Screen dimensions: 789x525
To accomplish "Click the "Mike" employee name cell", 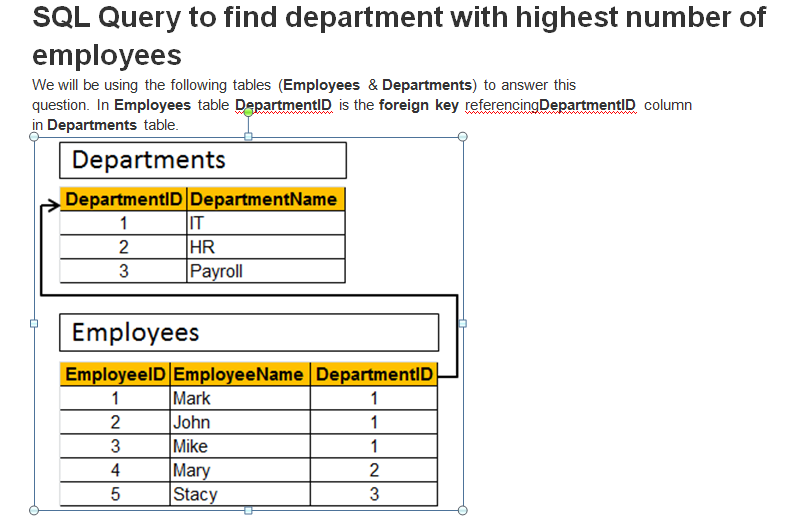I will [240, 446].
